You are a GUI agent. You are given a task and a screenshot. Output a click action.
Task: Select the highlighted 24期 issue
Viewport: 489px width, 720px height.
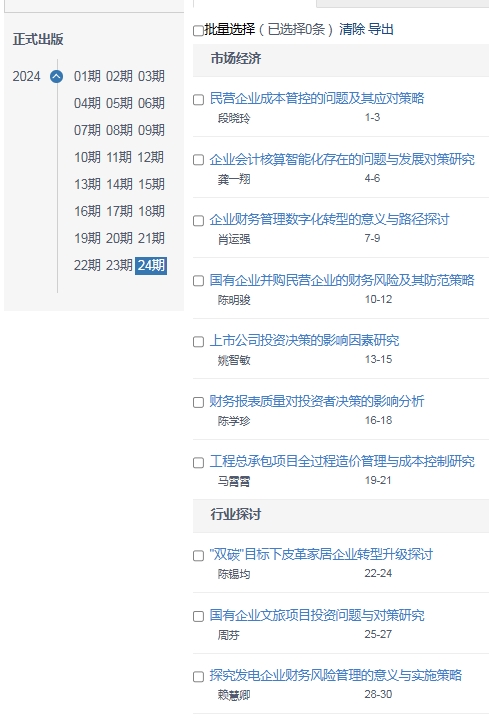click(151, 265)
